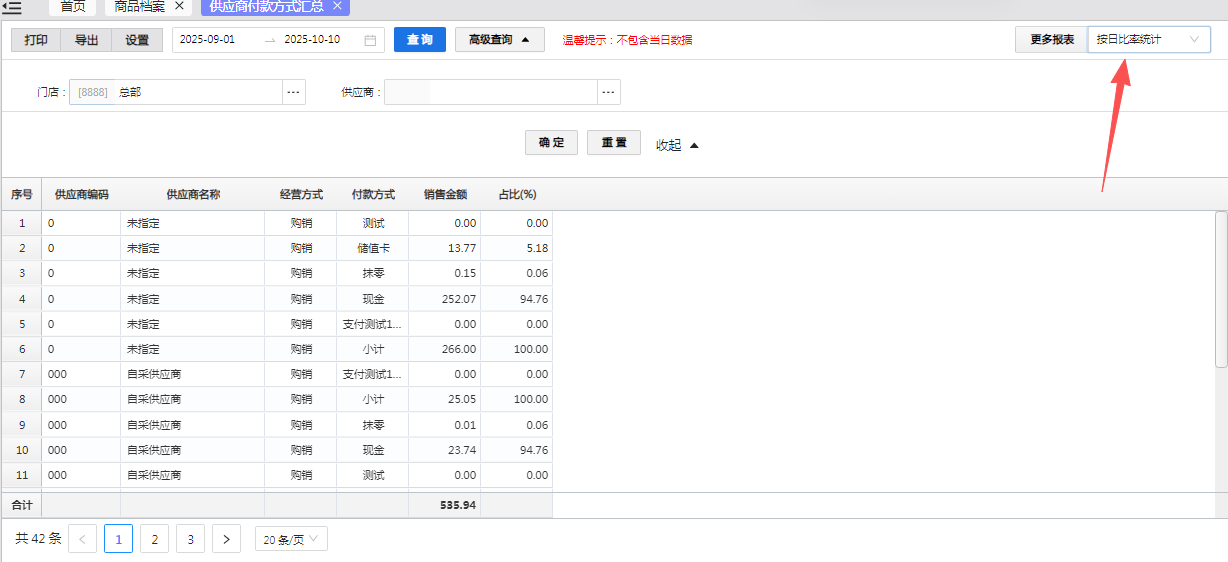The width and height of the screenshot is (1228, 562).
Task: Go to next page arrow
Action: [227, 539]
